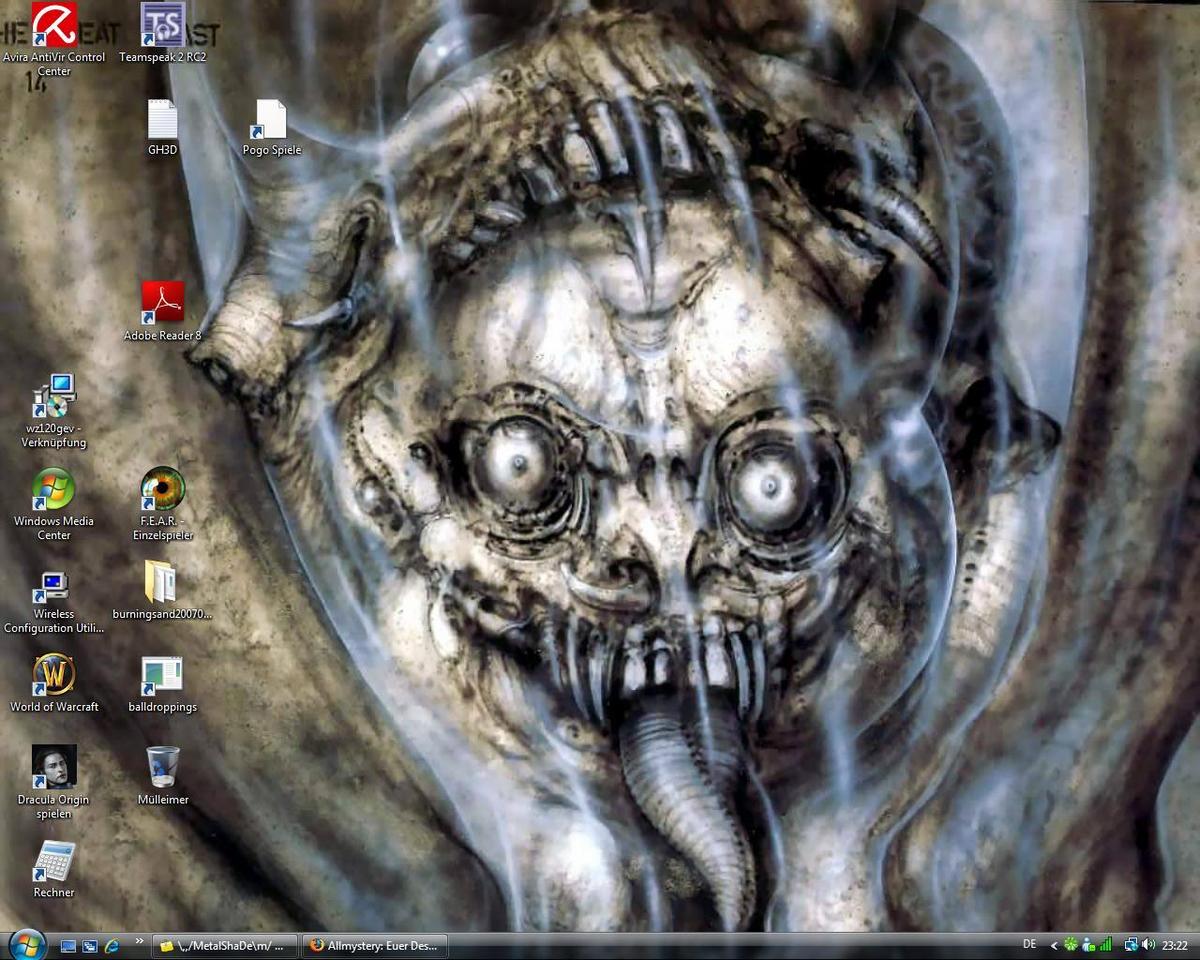Open the DE language bar indicator

[x=1030, y=944]
